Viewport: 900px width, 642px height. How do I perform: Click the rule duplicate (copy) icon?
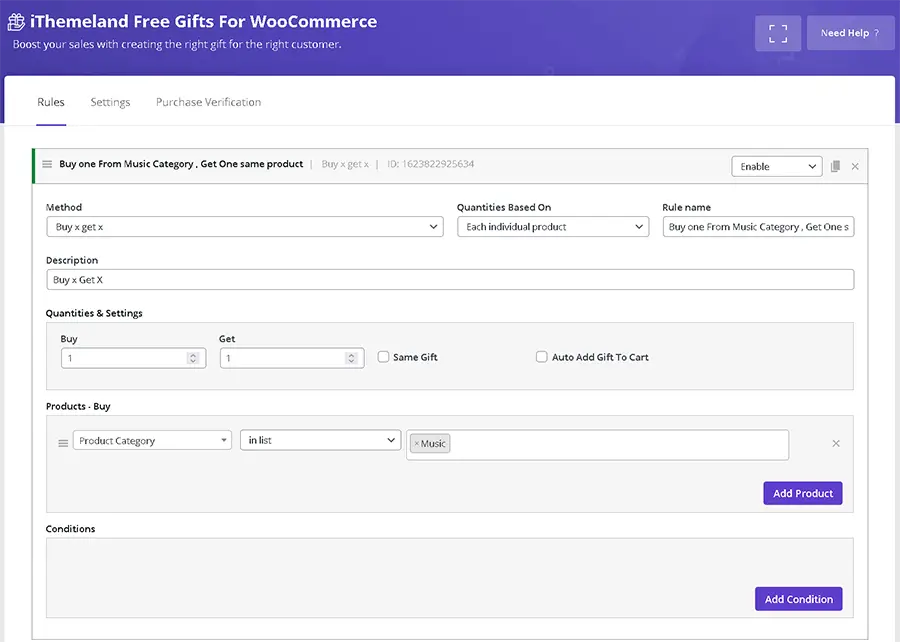coord(835,166)
